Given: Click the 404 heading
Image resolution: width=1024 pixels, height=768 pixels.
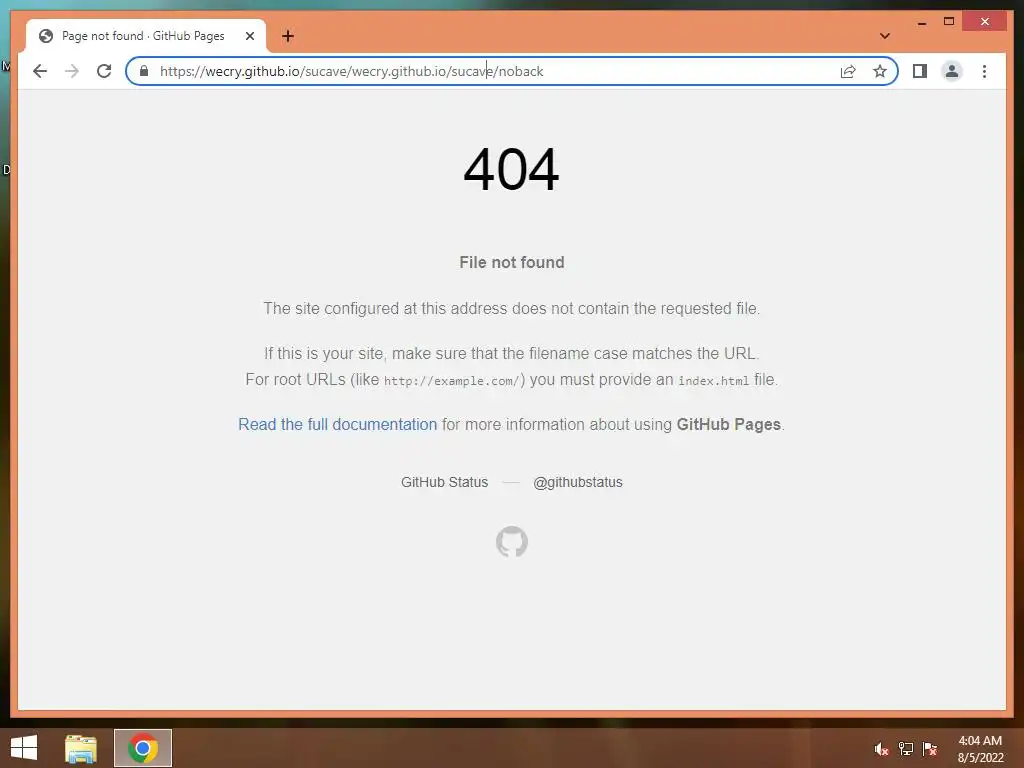Looking at the screenshot, I should [511, 170].
